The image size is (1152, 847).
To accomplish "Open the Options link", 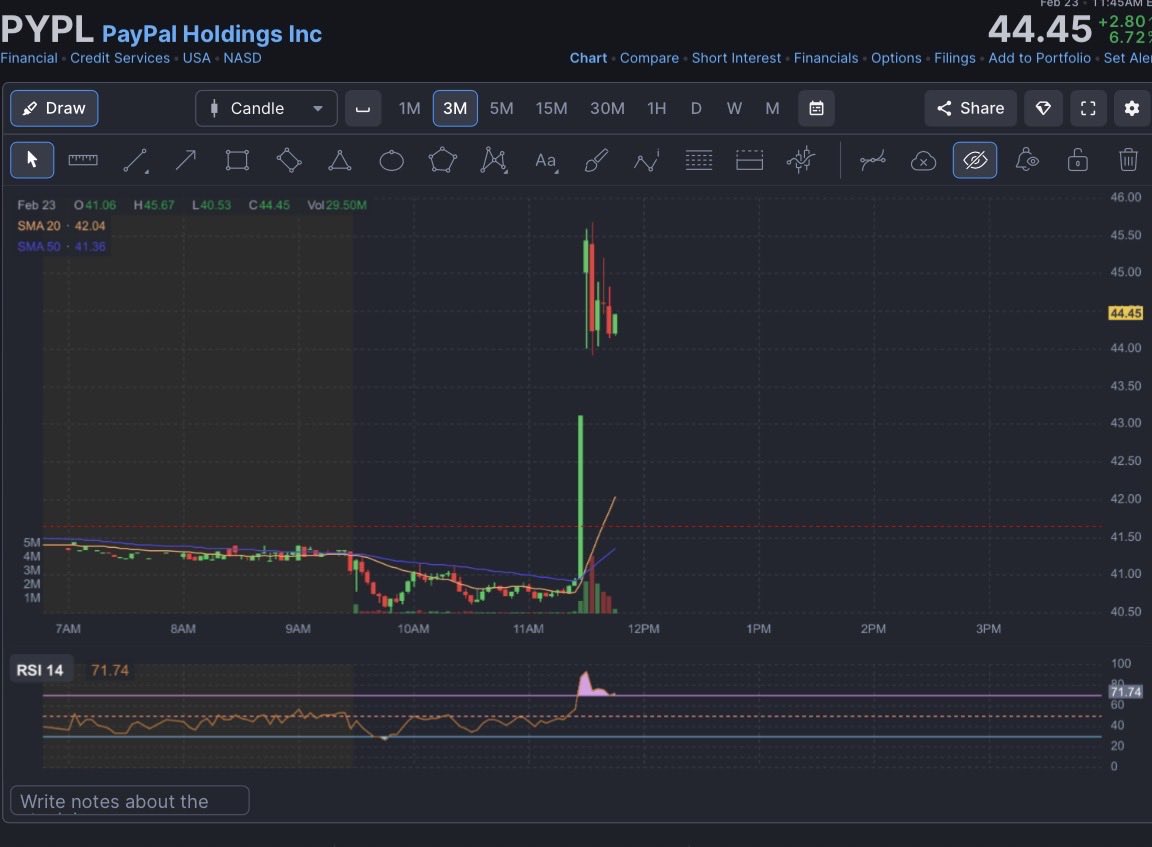I will 896,58.
